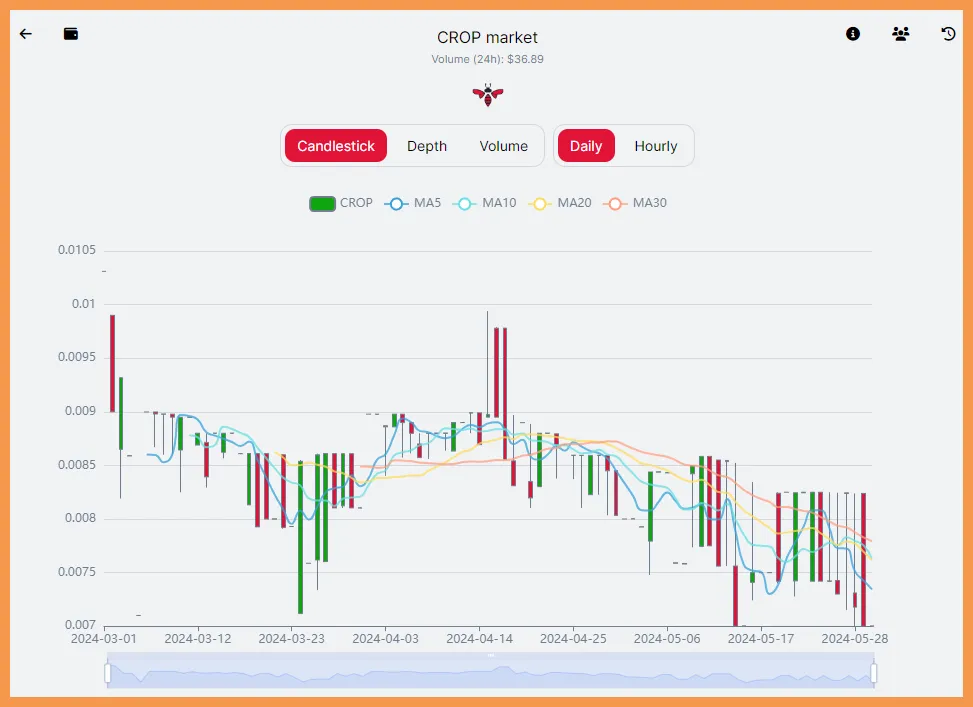Click the CROP market title

[487, 38]
